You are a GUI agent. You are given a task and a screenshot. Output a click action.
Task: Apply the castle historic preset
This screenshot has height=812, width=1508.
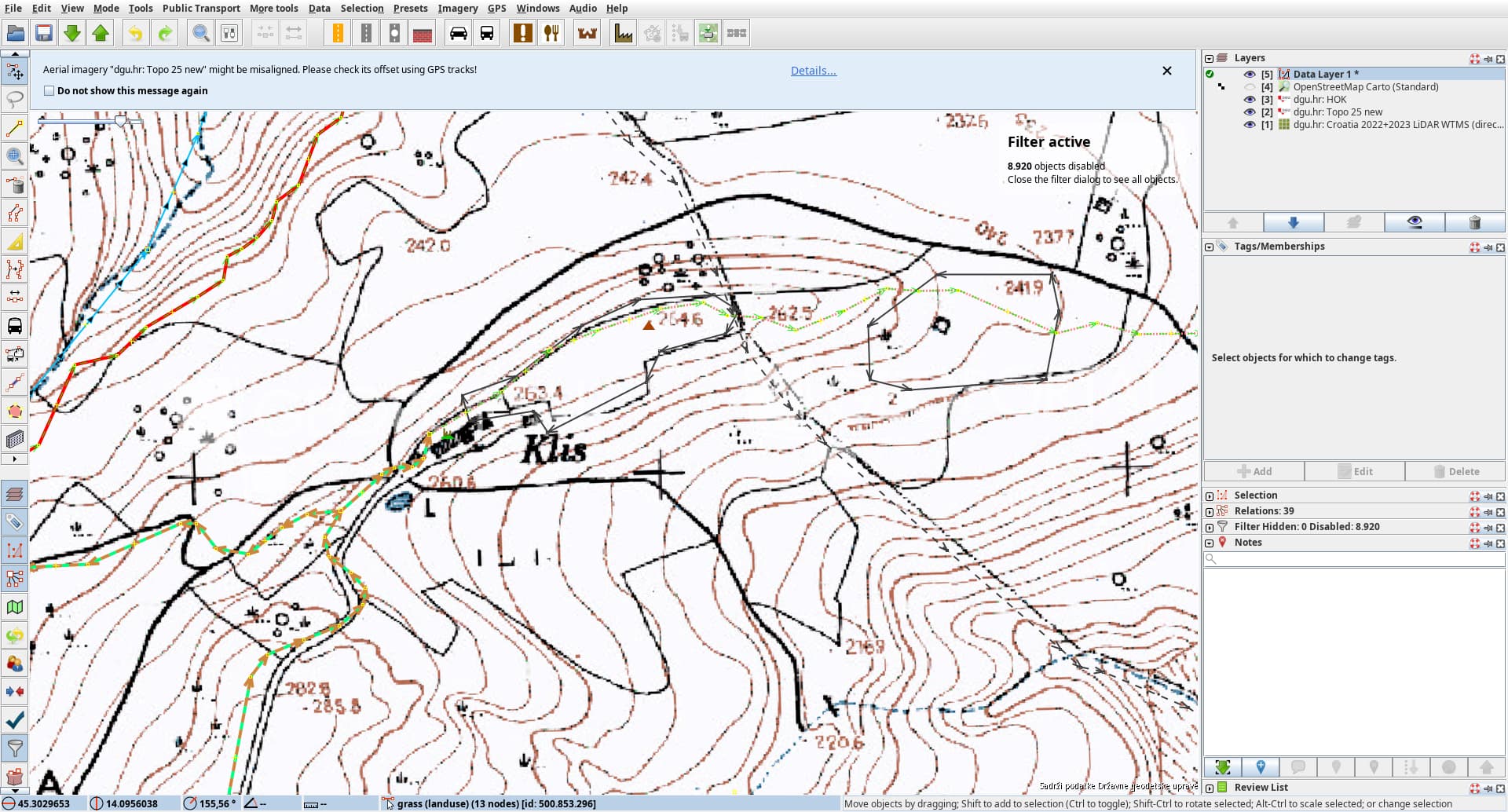coord(587,33)
